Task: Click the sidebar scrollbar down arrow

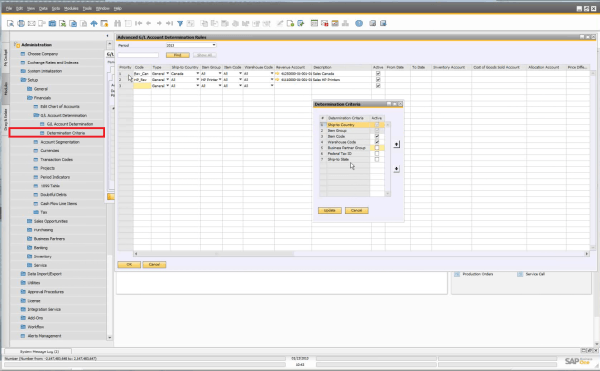Action: tap(110, 337)
